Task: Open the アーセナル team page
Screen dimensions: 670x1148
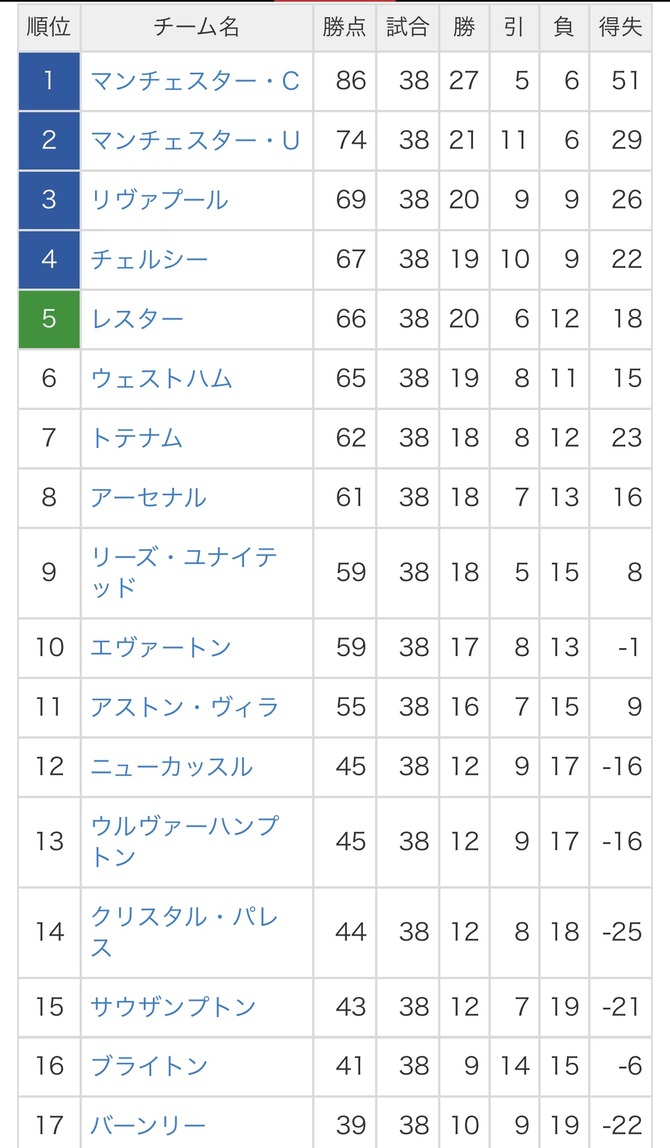Action: click(149, 497)
